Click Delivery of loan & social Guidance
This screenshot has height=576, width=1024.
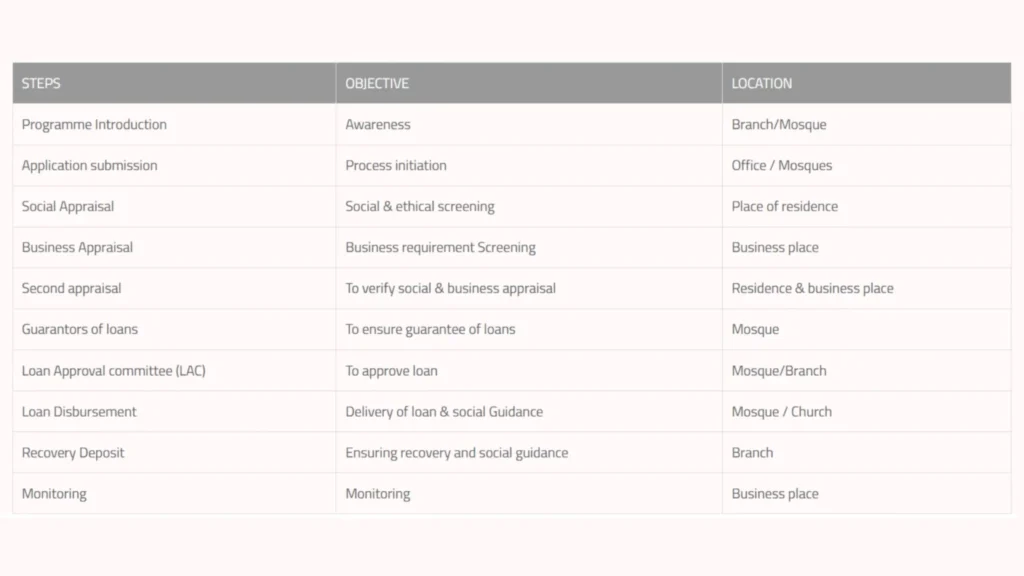444,411
